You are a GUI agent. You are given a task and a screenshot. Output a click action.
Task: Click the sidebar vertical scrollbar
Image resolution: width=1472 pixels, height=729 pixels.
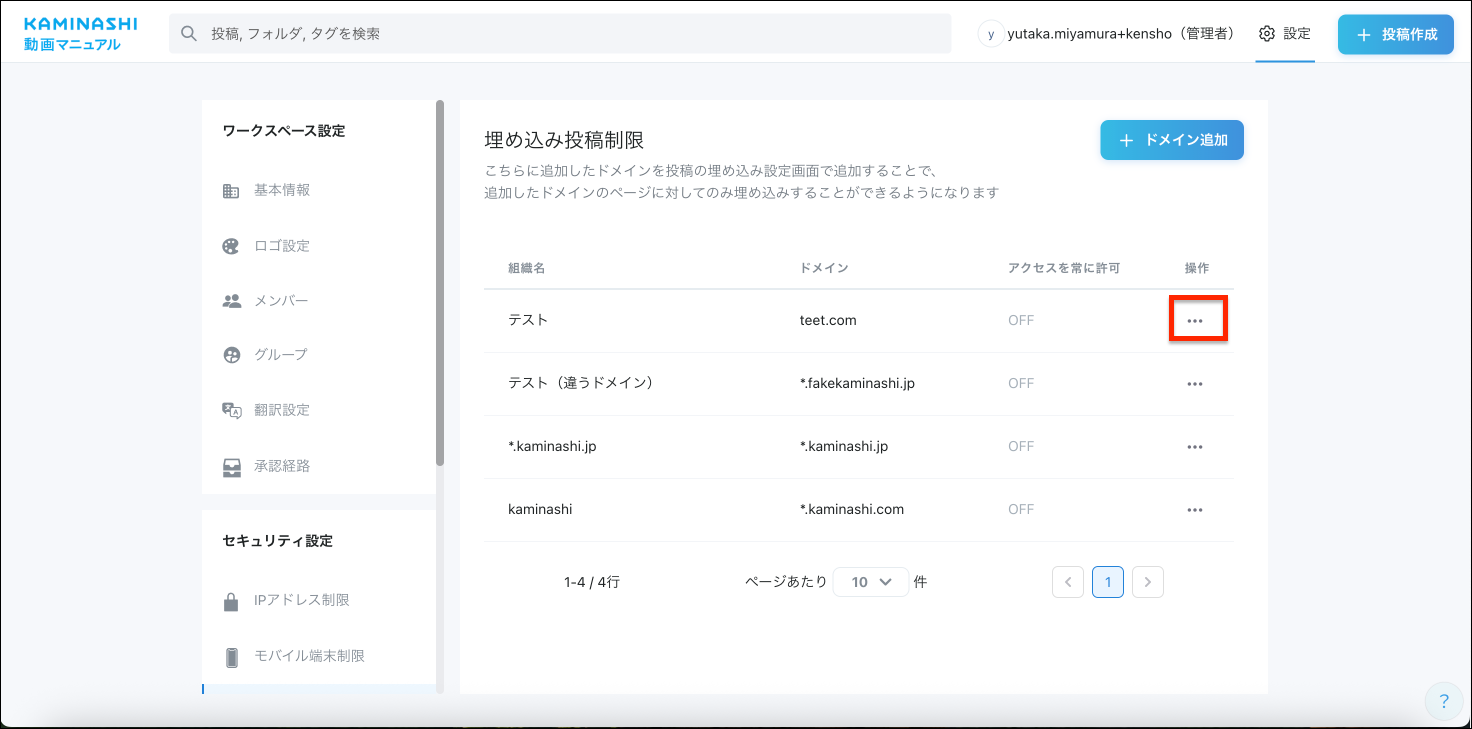coord(440,283)
